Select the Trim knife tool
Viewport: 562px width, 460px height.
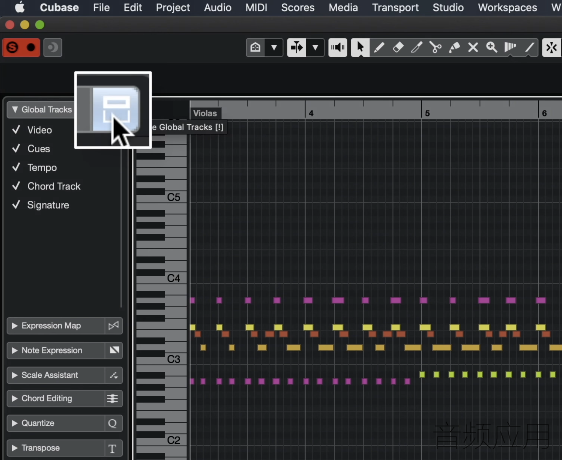[x=416, y=47]
